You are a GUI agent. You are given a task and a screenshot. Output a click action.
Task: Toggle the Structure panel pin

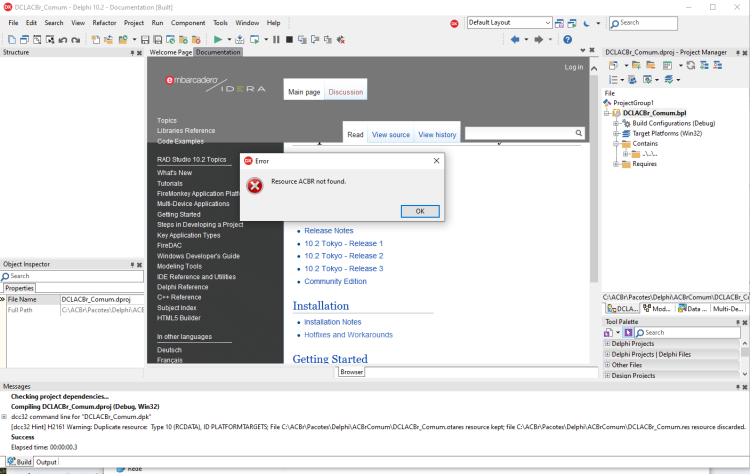click(132, 53)
